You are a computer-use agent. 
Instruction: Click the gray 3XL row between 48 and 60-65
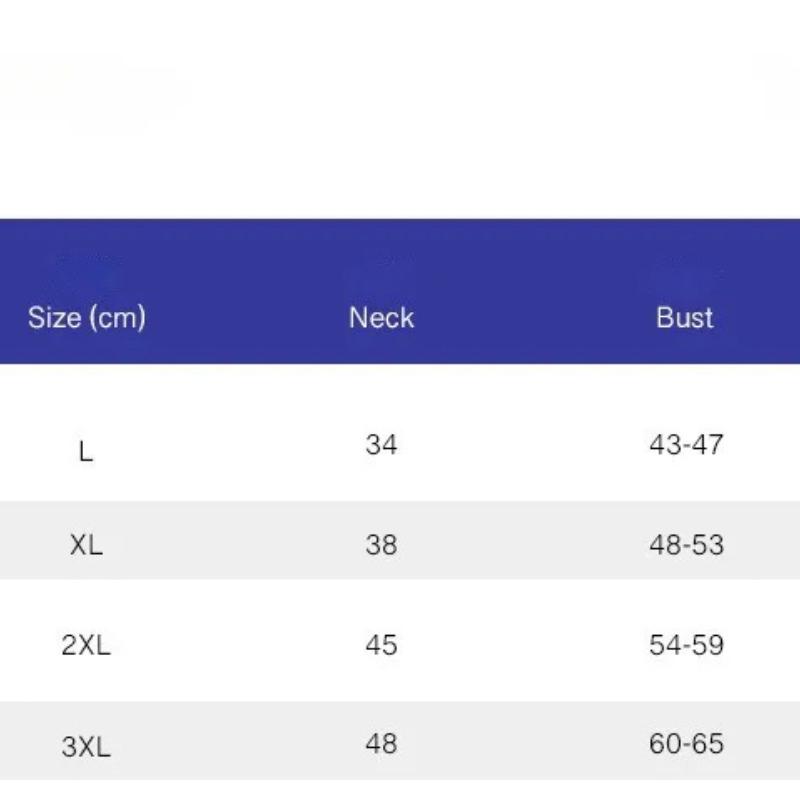click(x=530, y=742)
